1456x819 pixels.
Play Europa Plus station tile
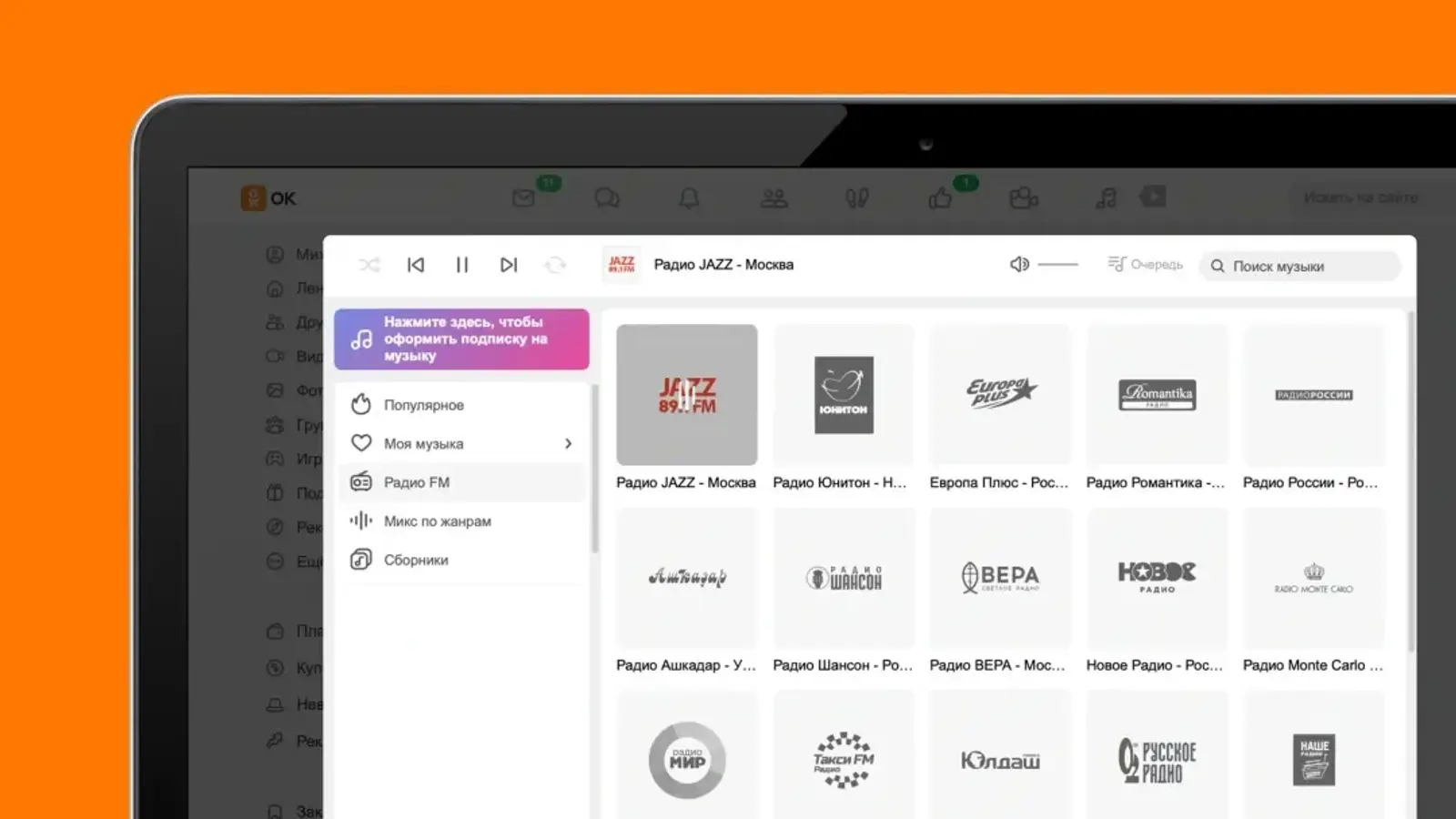coord(1000,395)
